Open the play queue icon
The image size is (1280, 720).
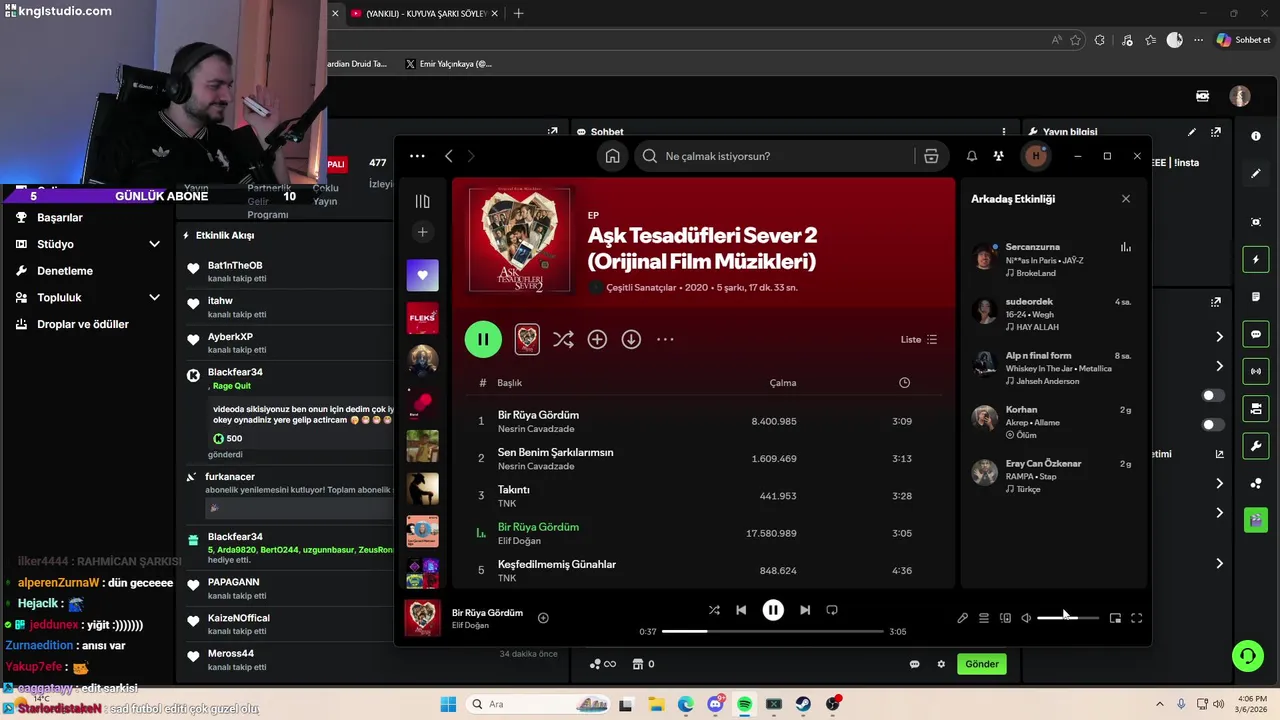[x=984, y=618]
